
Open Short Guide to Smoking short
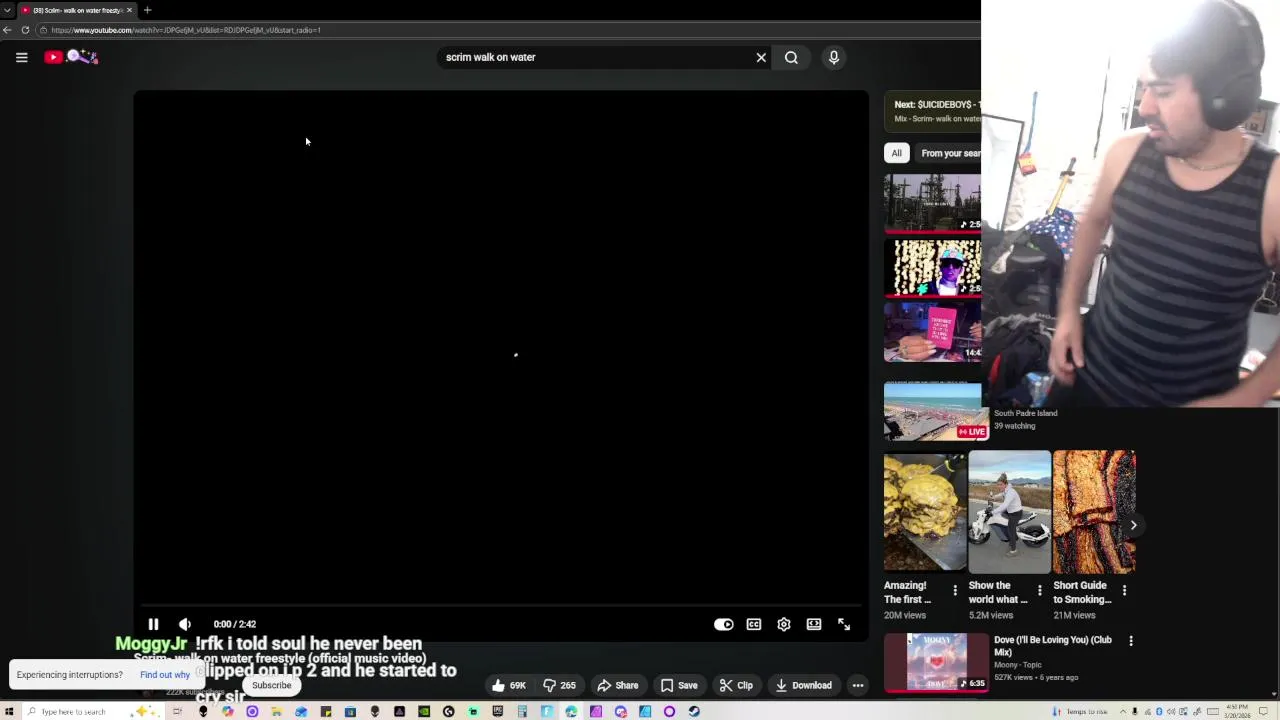1094,511
